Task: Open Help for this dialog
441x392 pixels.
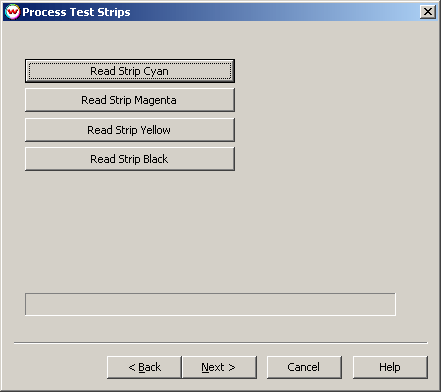Action: coord(390,367)
